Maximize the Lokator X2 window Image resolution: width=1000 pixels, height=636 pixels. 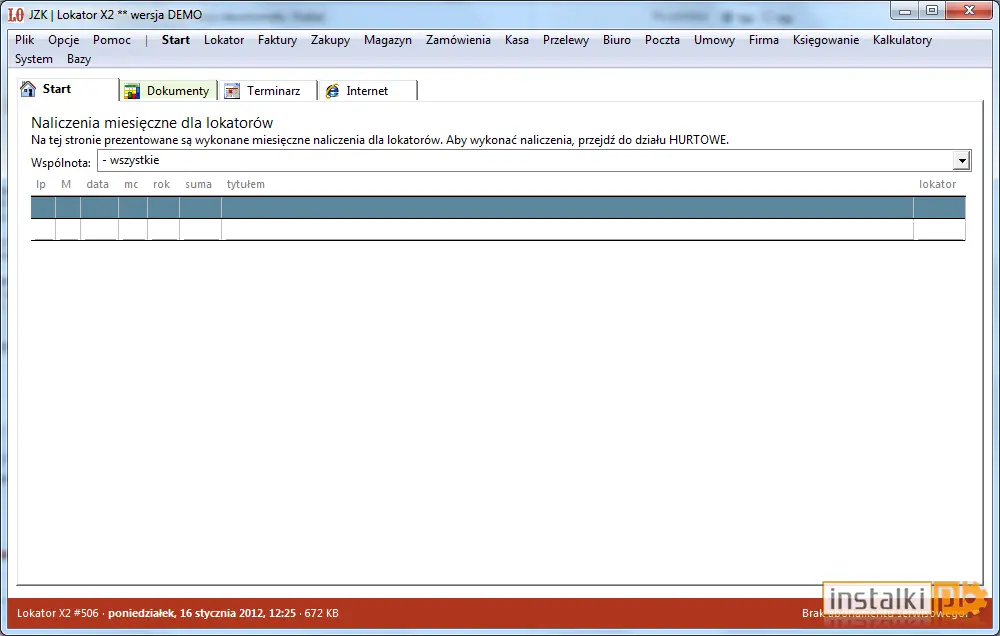point(932,11)
